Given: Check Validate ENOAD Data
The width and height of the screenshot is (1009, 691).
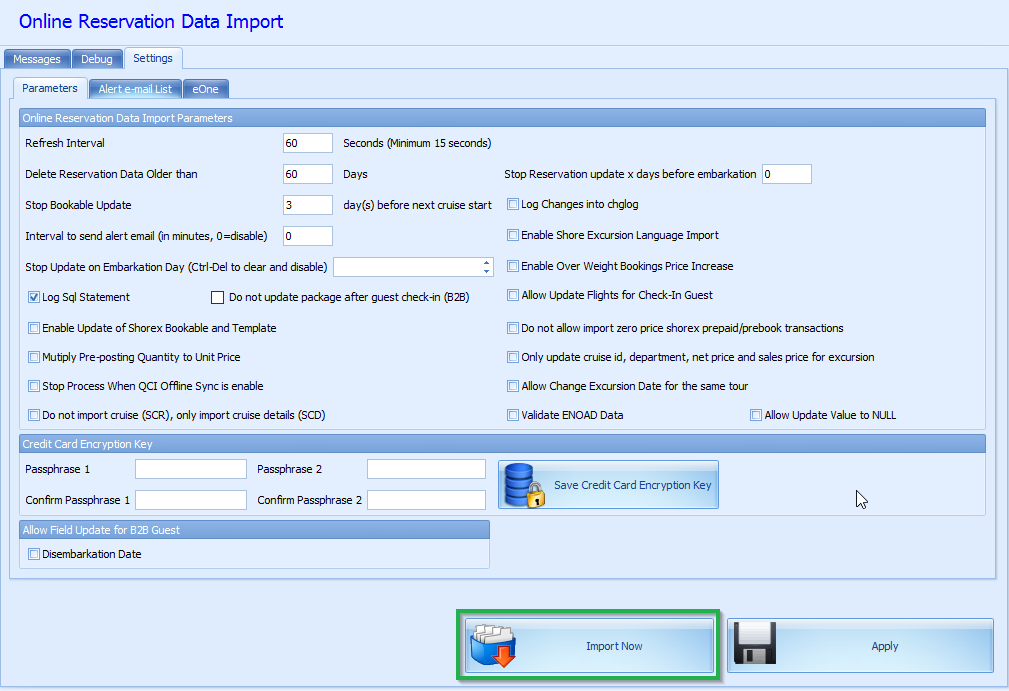Looking at the screenshot, I should 512,414.
